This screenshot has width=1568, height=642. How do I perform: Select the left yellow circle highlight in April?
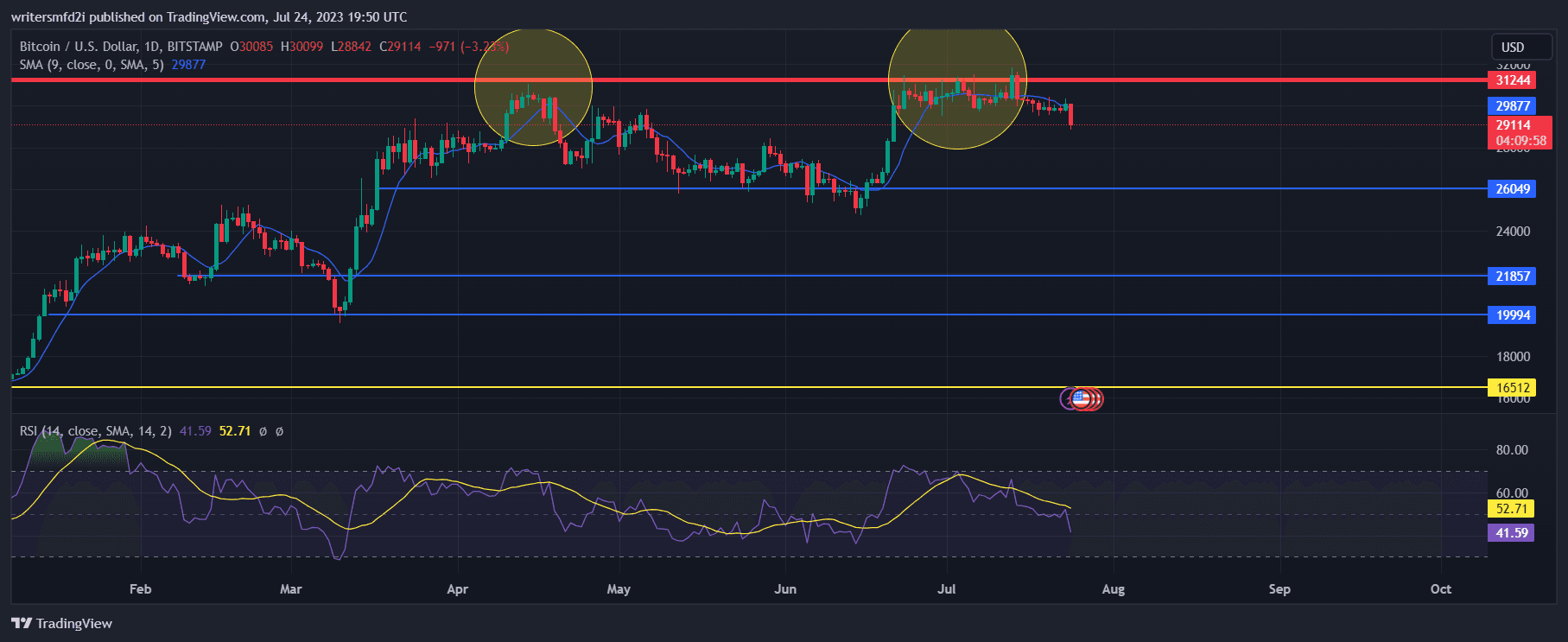click(x=533, y=86)
